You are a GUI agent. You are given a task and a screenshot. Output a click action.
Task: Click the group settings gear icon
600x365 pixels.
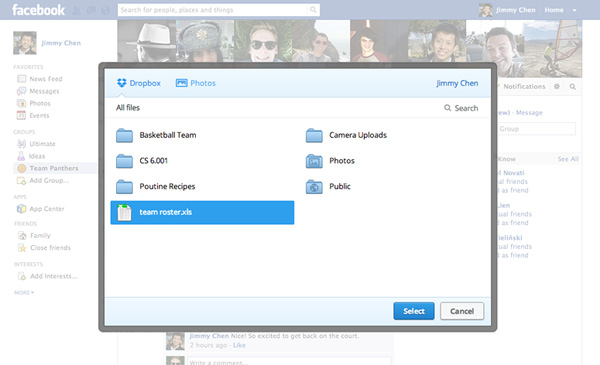557,87
